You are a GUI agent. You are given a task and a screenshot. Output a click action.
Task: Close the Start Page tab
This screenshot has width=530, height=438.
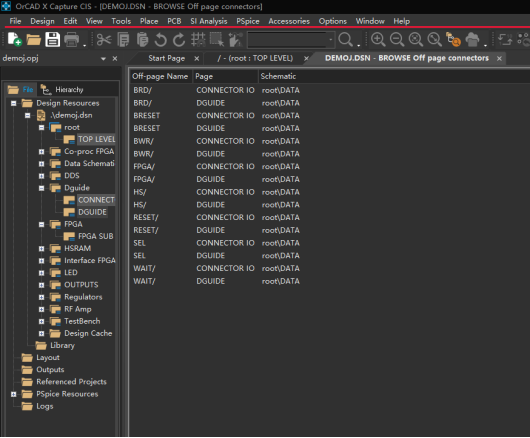click(x=197, y=59)
